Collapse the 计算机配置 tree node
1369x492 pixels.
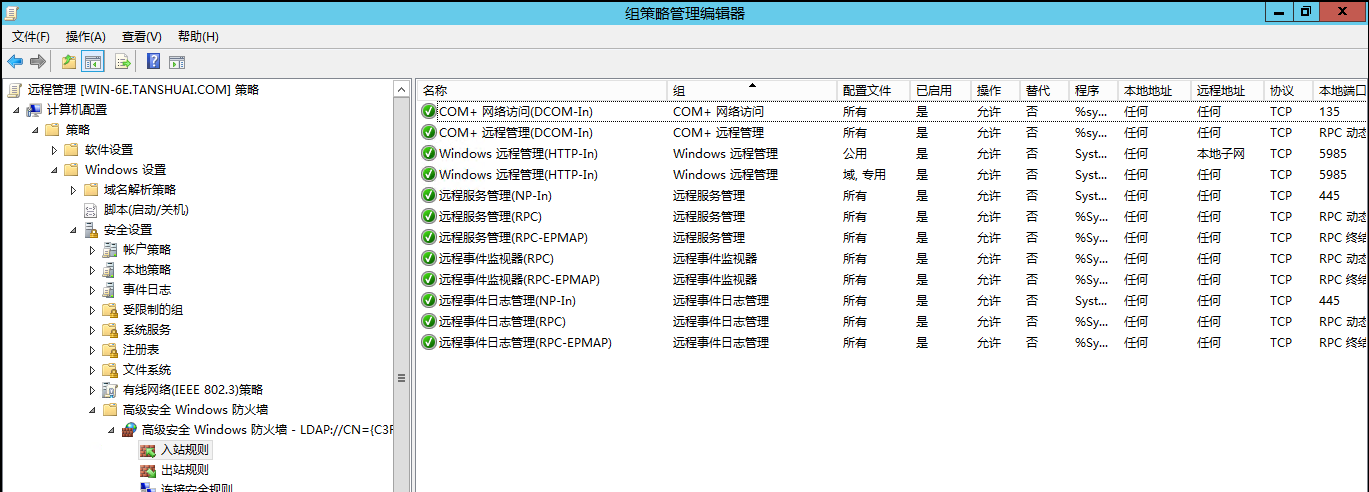pyautogui.click(x=16, y=110)
